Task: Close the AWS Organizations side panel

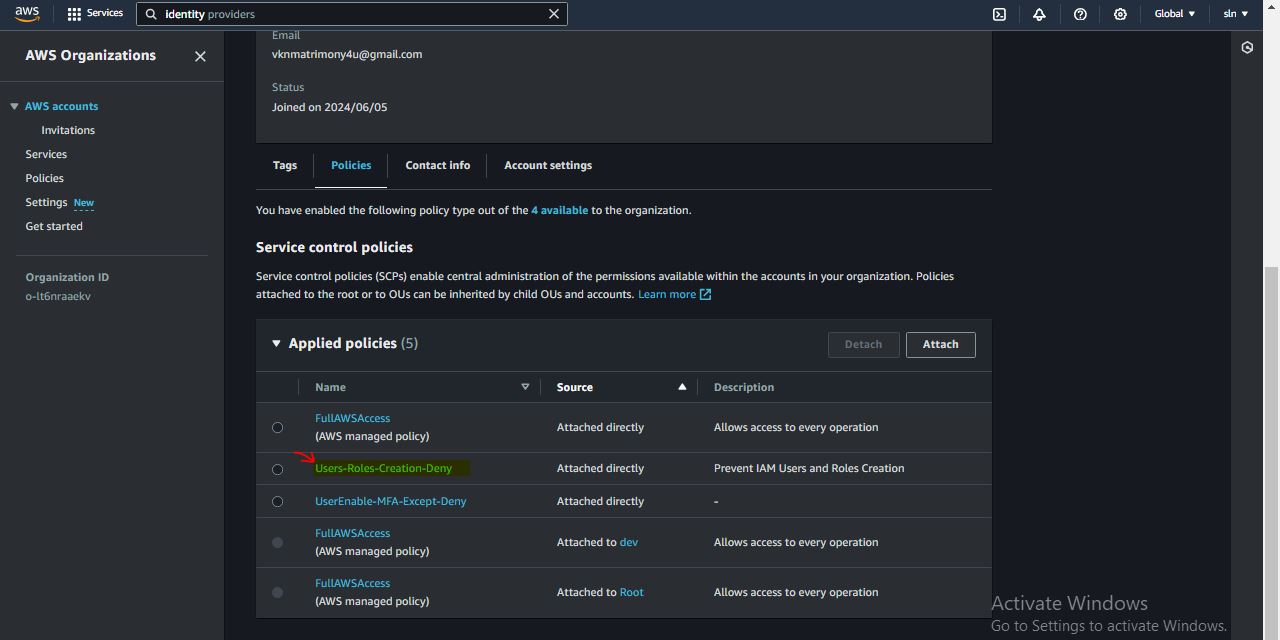Action: [x=200, y=56]
